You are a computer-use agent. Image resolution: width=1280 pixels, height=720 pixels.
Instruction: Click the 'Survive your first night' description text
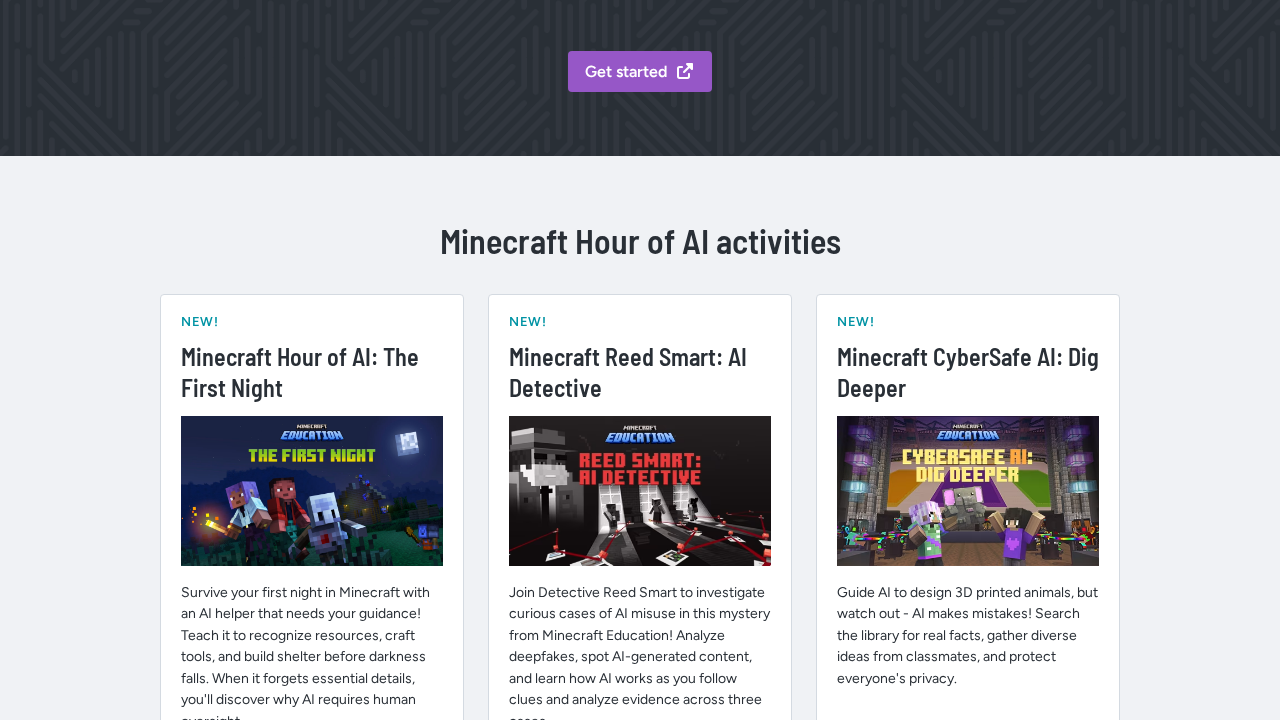pyautogui.click(x=308, y=651)
